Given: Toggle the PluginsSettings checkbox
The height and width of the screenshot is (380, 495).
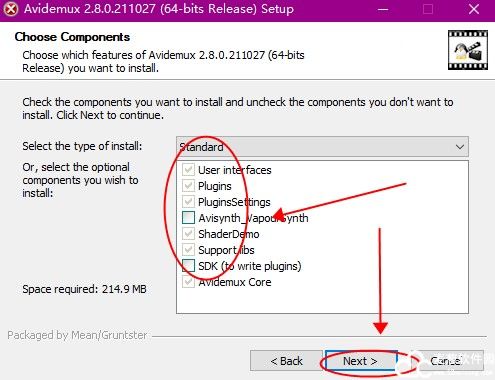Looking at the screenshot, I should tap(188, 202).
